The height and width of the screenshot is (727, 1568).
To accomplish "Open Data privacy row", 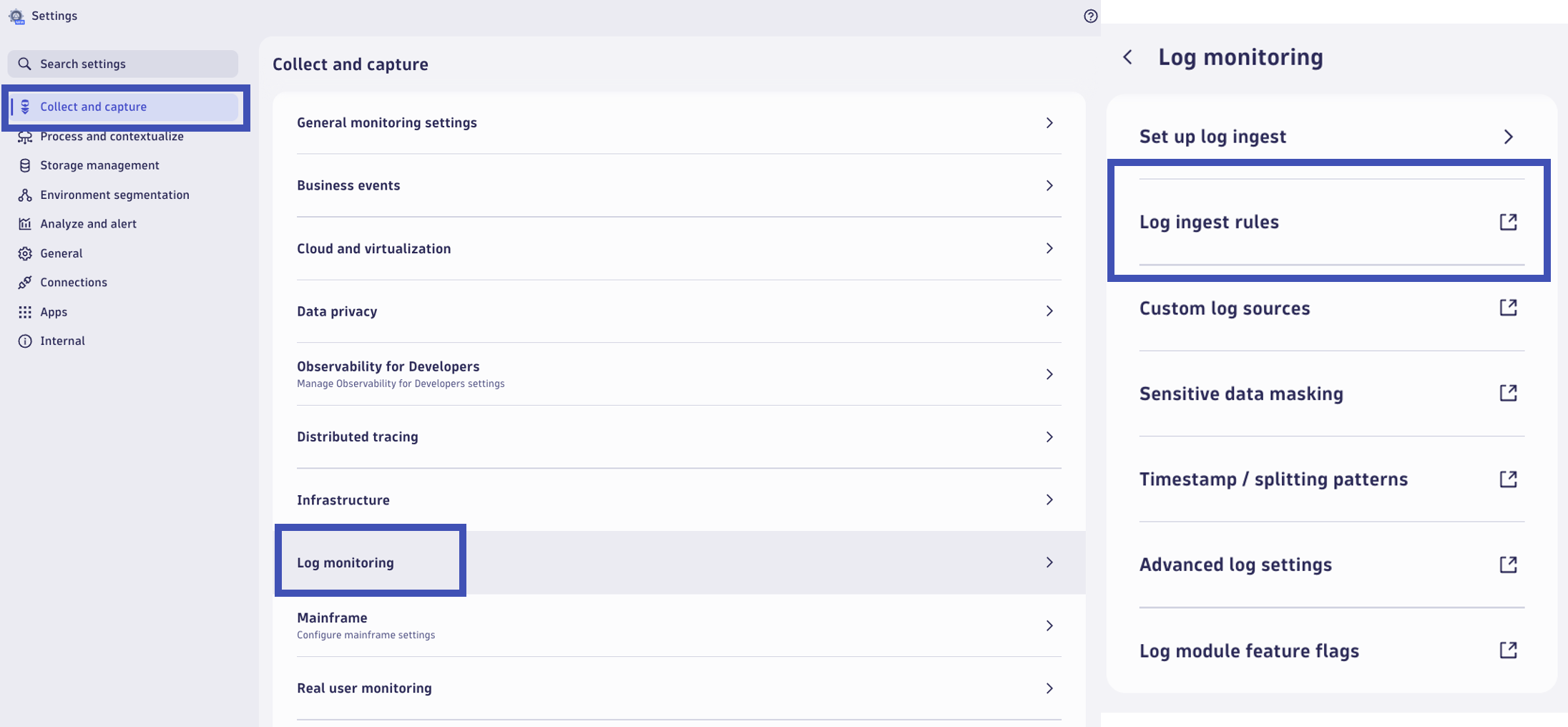I will click(679, 311).
